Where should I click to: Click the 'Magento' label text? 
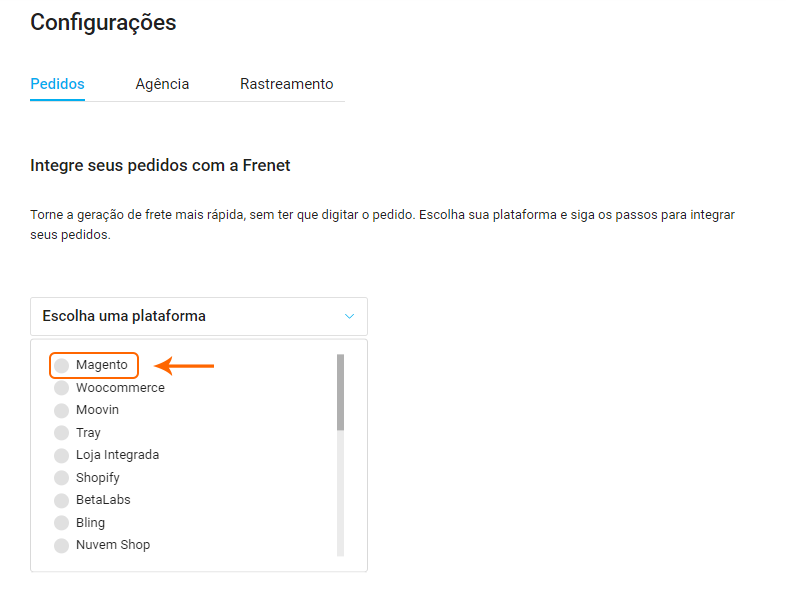click(102, 365)
